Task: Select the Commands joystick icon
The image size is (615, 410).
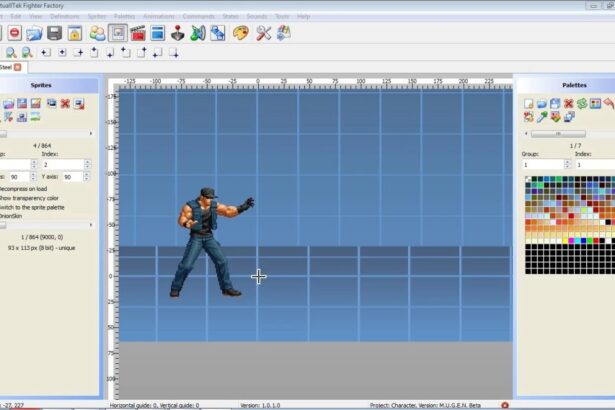Action: click(177, 33)
